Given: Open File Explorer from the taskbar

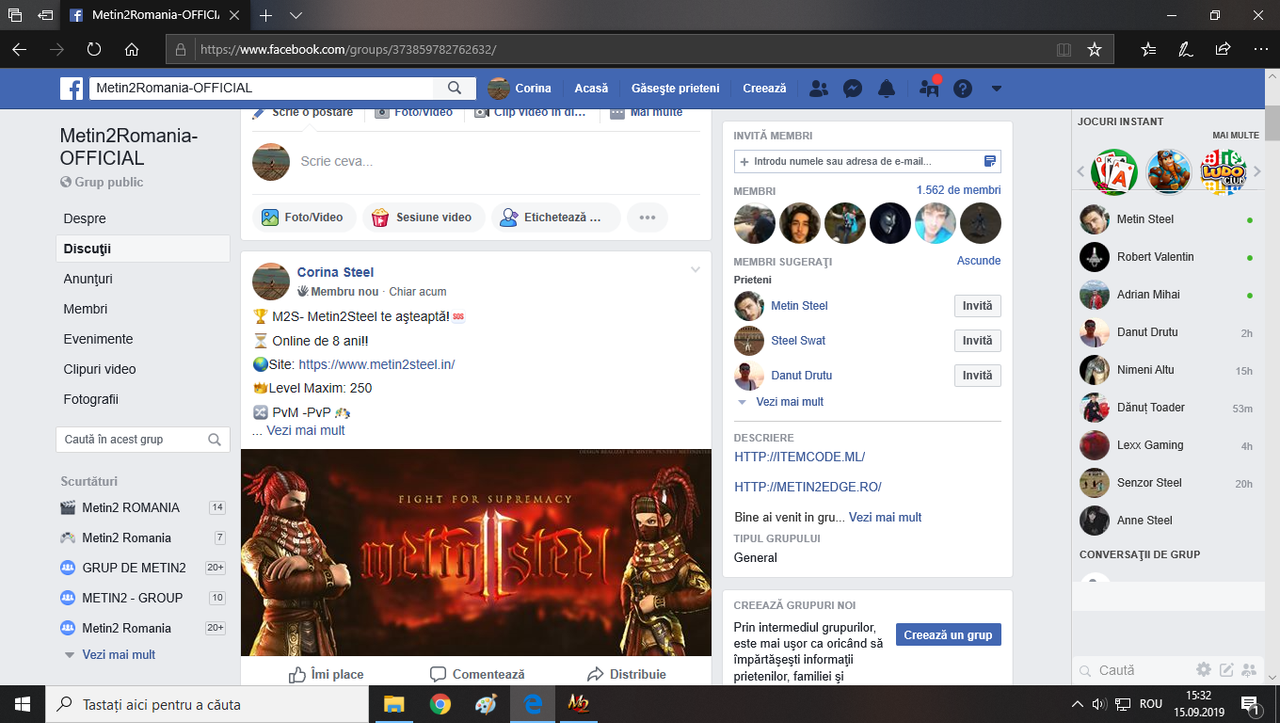Looking at the screenshot, I should [x=394, y=704].
